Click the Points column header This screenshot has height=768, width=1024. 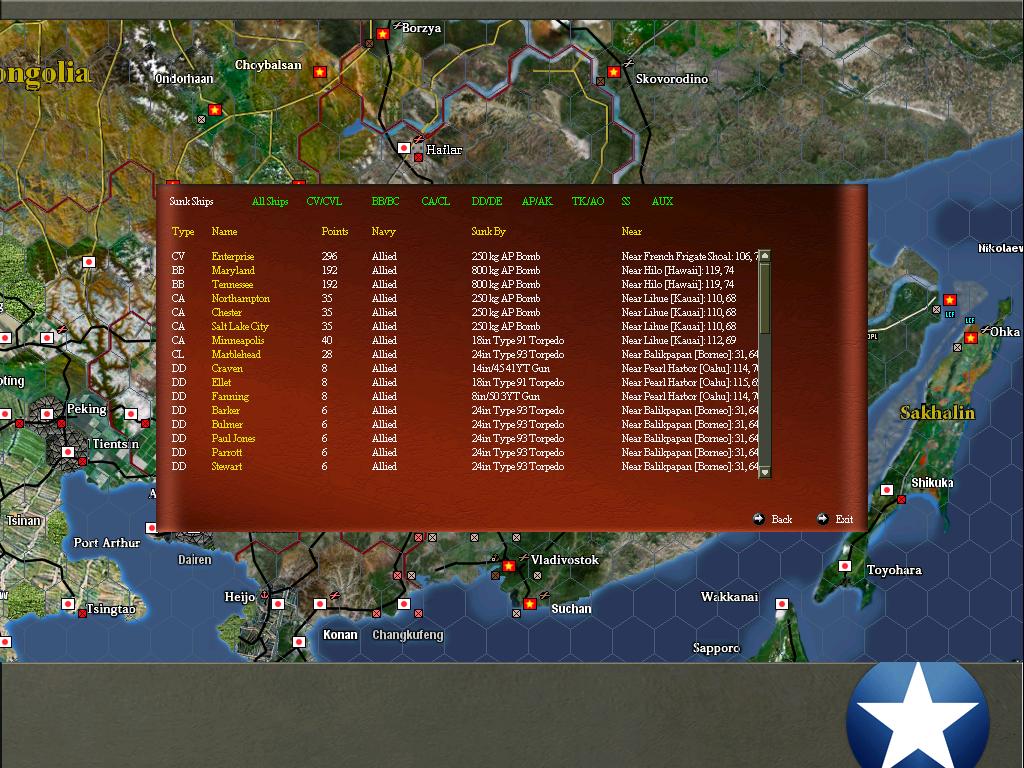point(334,231)
